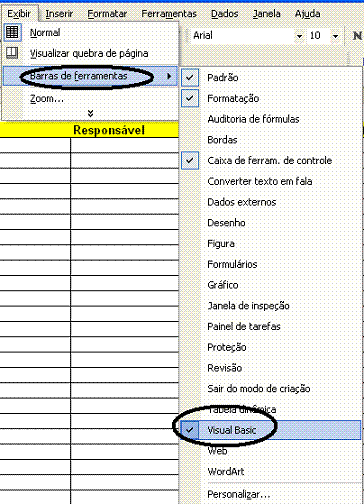Show the Proteção toolbar

click(271, 347)
